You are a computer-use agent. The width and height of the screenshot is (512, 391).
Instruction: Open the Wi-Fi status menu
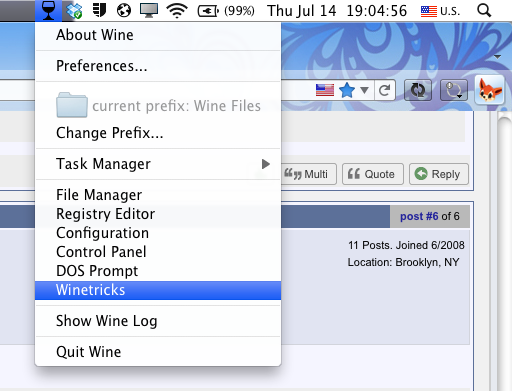coord(177,11)
